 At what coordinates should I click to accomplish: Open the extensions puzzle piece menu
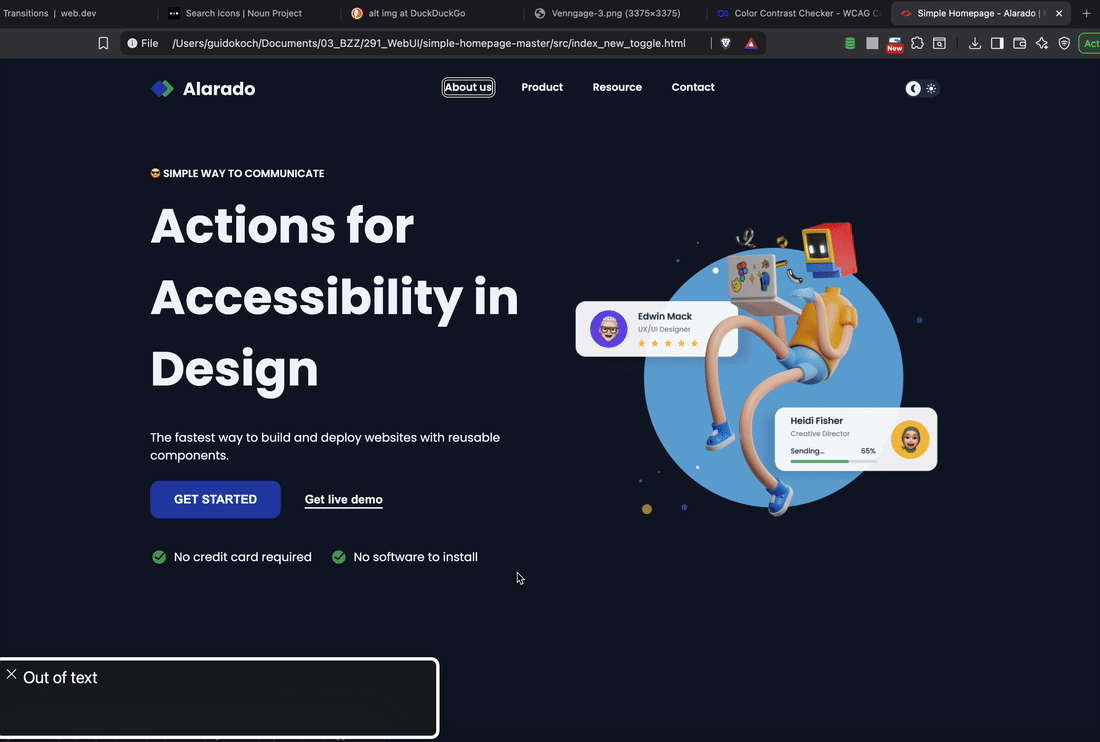917,44
